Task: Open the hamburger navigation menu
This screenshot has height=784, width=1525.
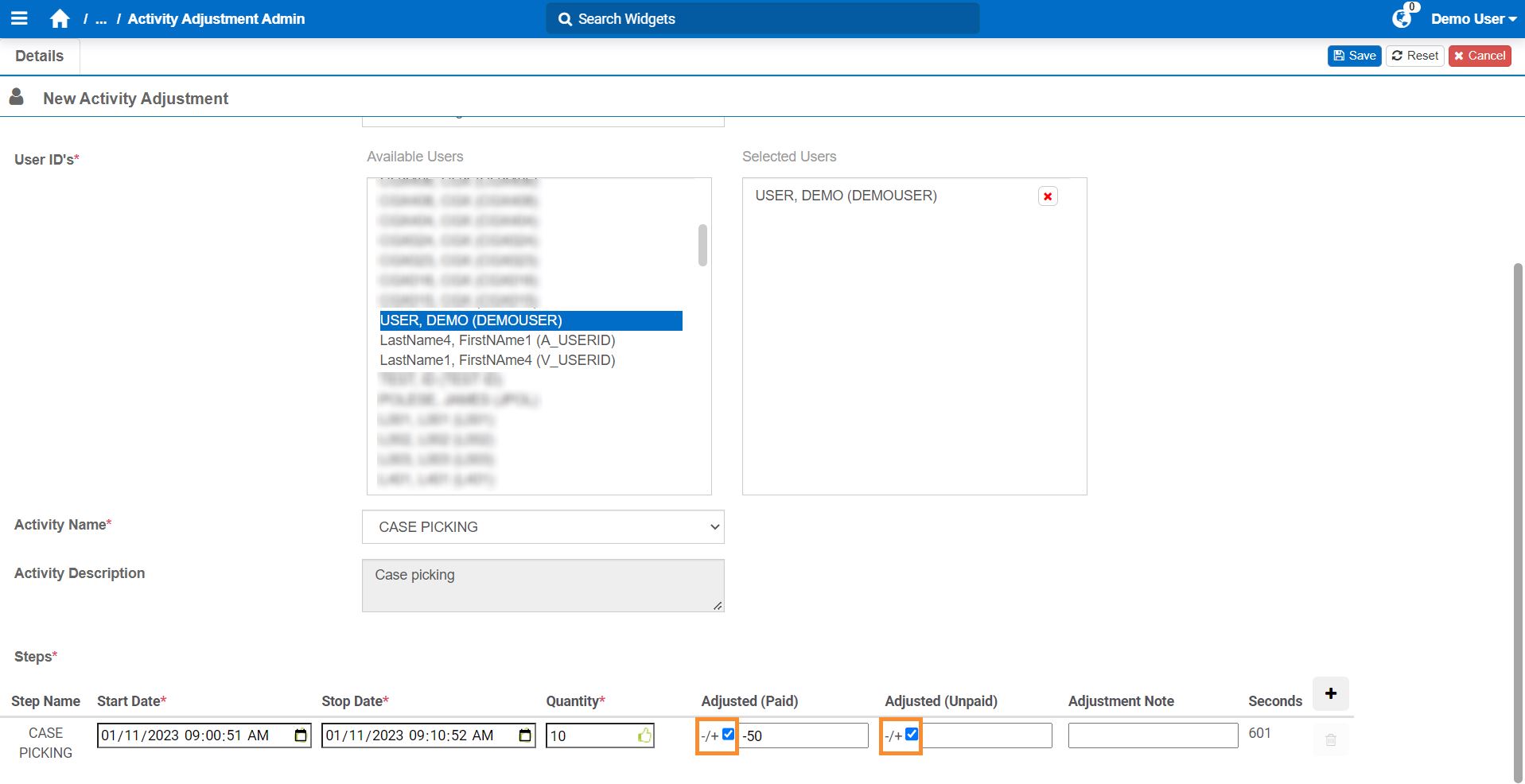Action: coord(20,18)
